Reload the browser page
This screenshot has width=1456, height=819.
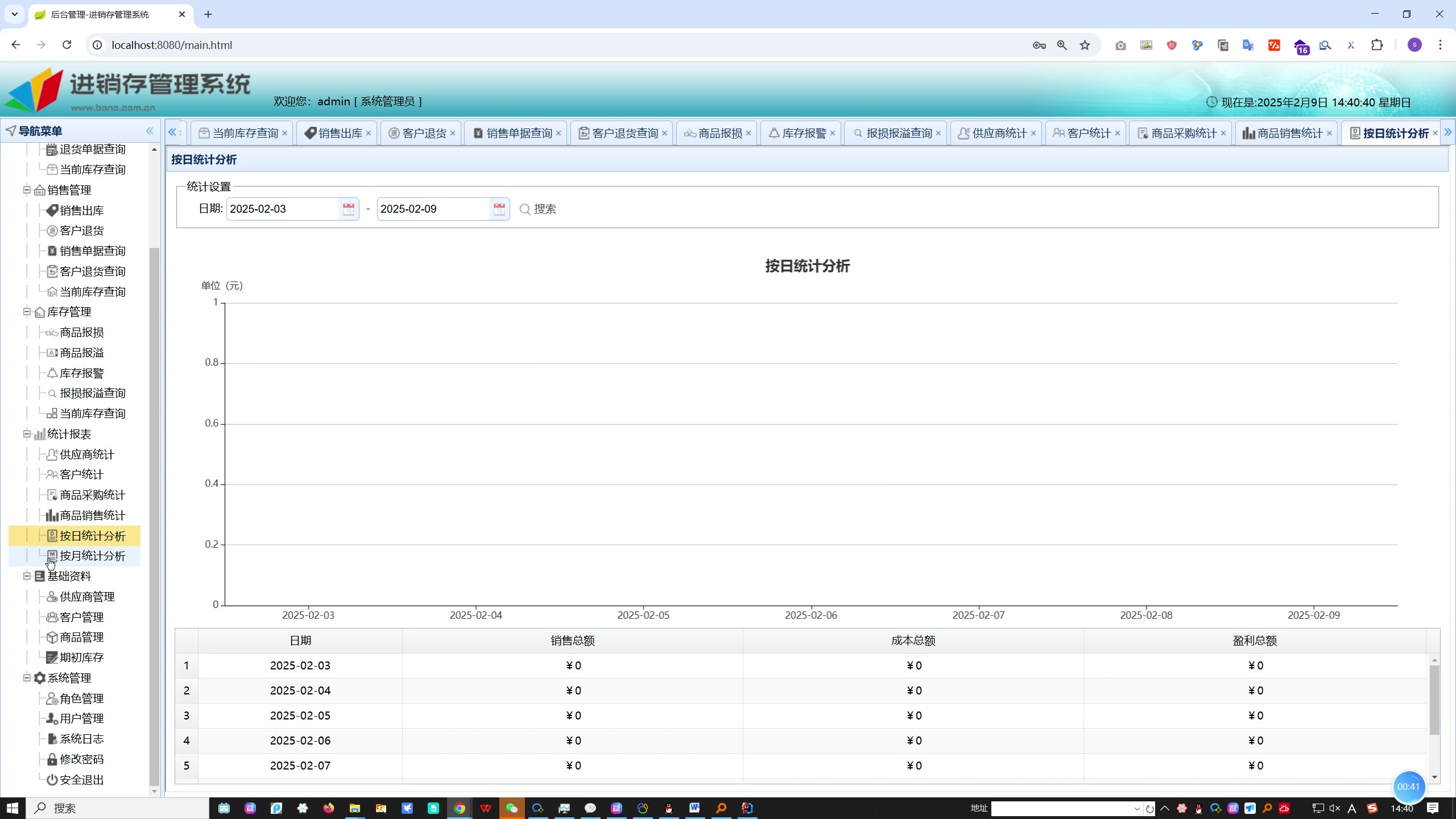coord(67,45)
